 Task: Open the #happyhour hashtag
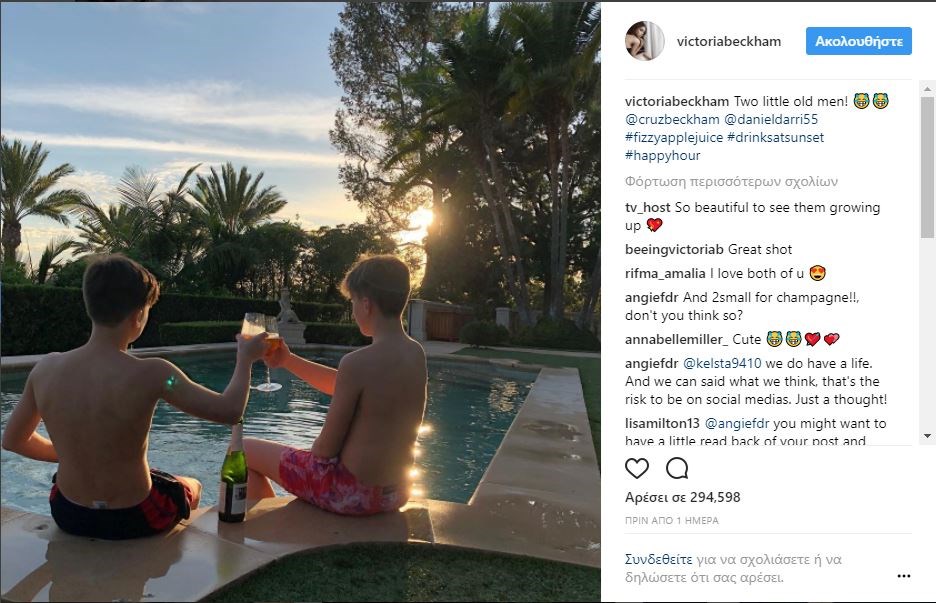[663, 155]
